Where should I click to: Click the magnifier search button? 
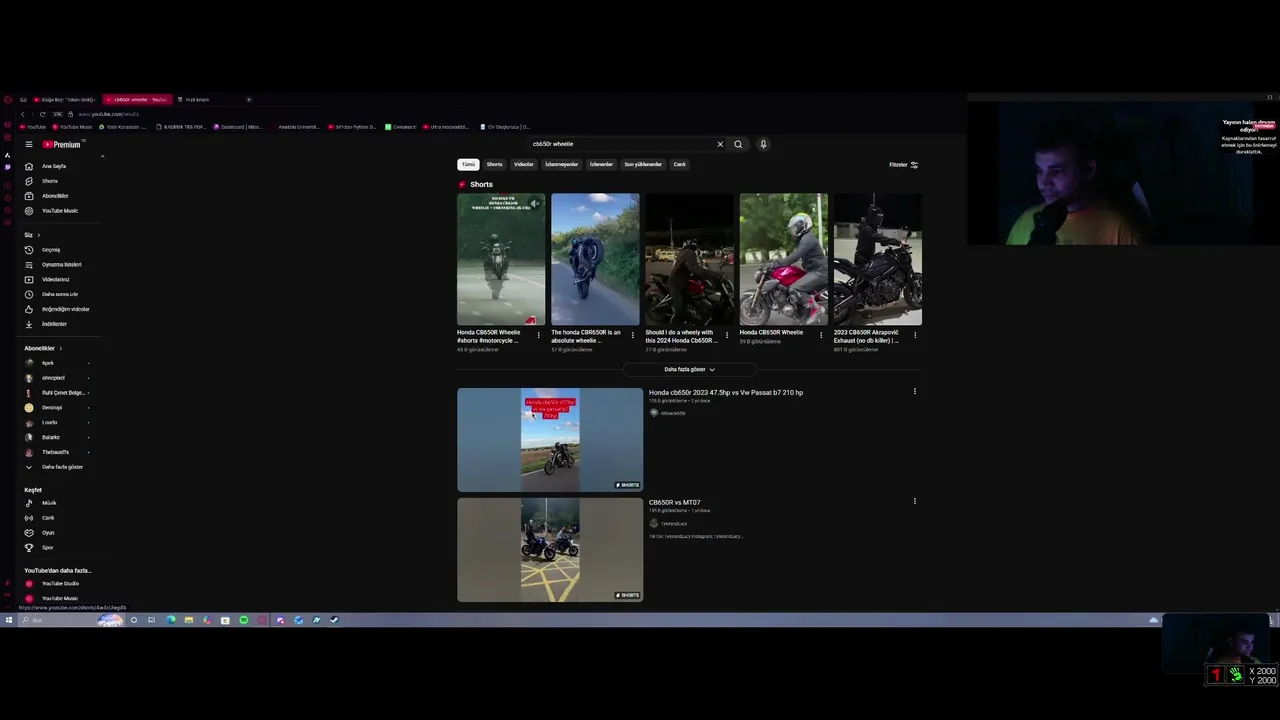[x=738, y=144]
